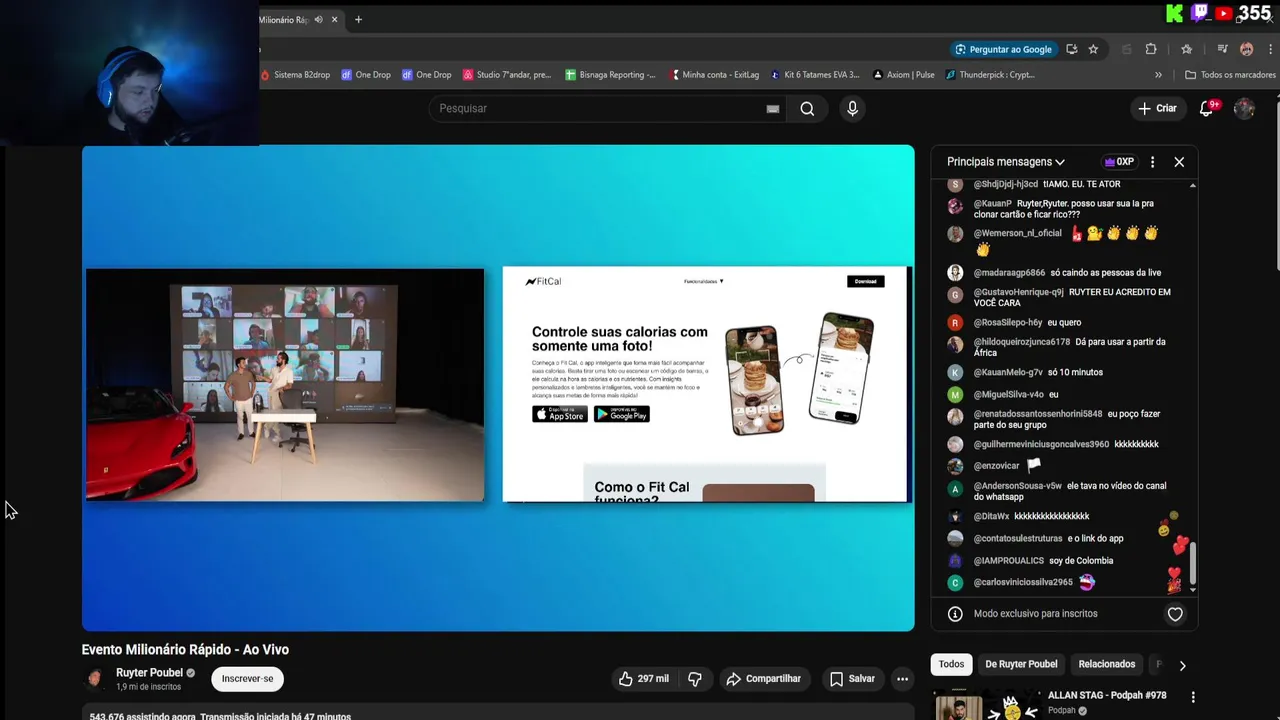
Task: Open the Kit 6 Tatames EVA bookmark
Action: point(815,74)
